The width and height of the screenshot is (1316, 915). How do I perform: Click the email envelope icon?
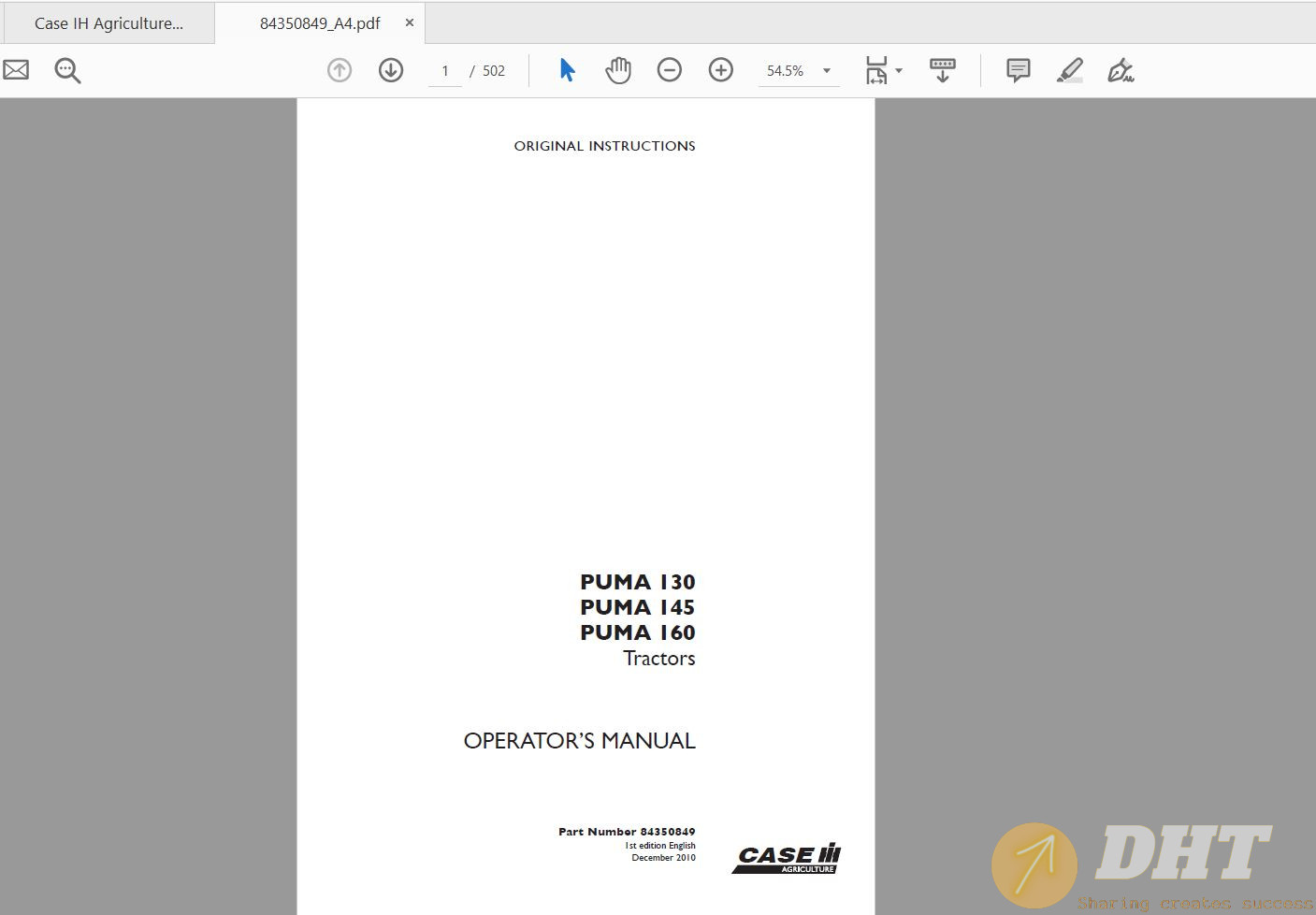(x=16, y=70)
